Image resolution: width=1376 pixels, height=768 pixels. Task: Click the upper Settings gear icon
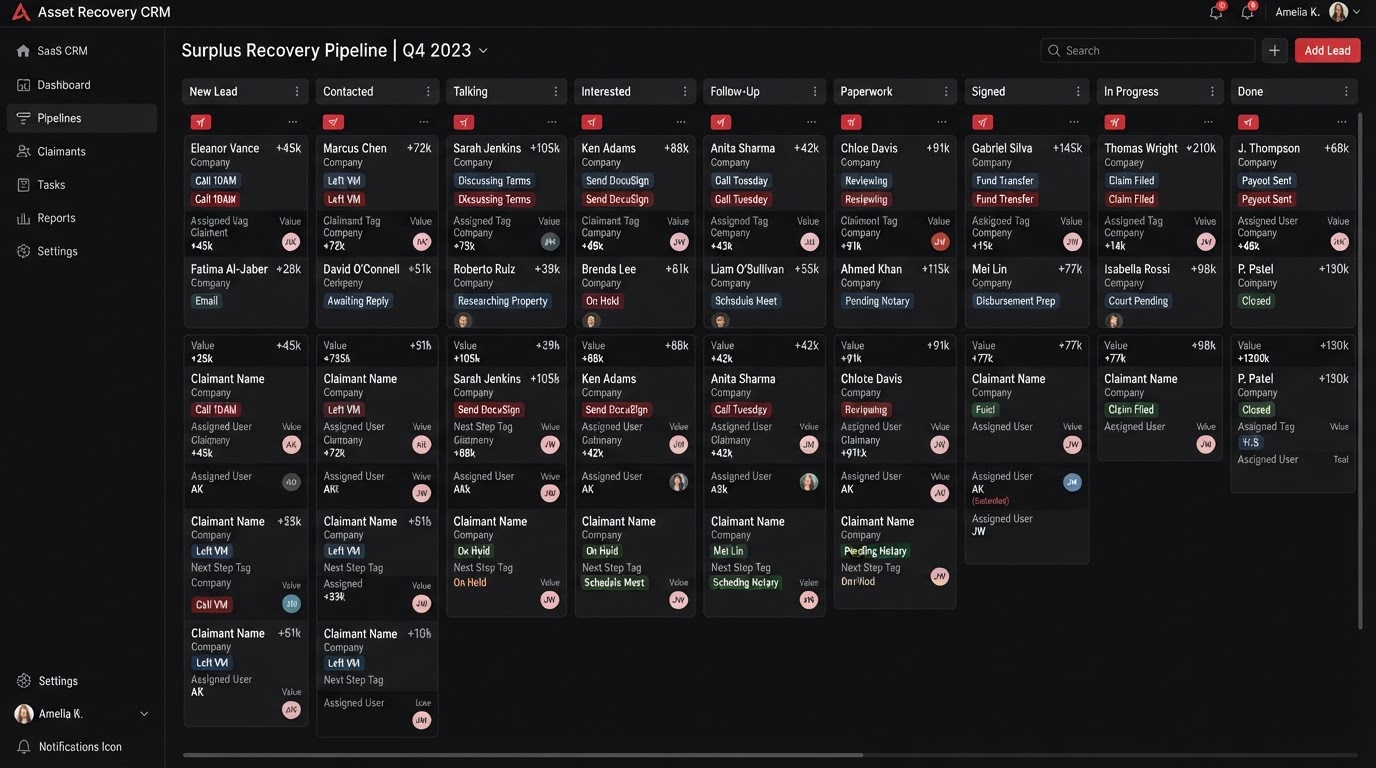23,251
